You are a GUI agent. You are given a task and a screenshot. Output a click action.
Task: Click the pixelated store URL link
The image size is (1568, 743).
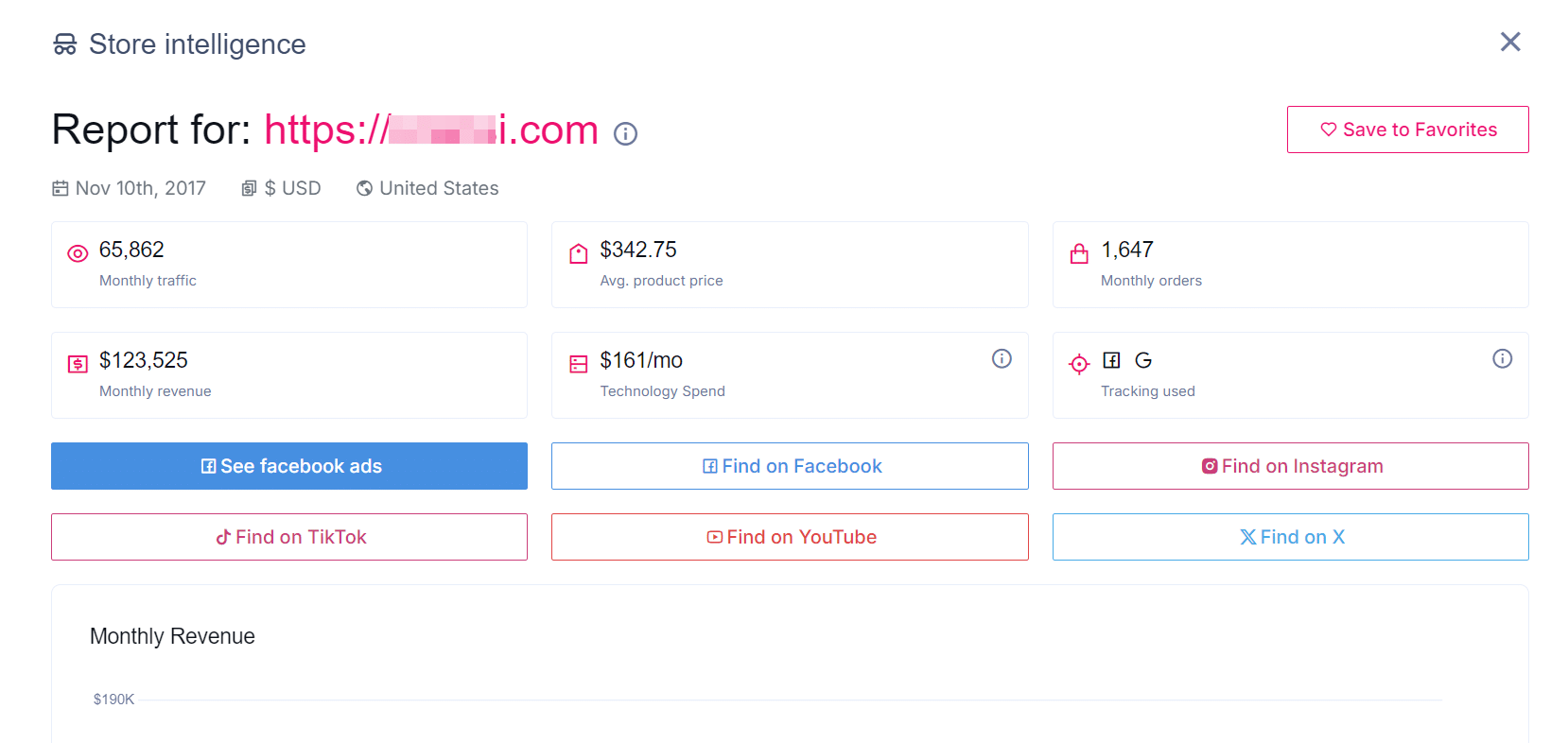[x=431, y=130]
